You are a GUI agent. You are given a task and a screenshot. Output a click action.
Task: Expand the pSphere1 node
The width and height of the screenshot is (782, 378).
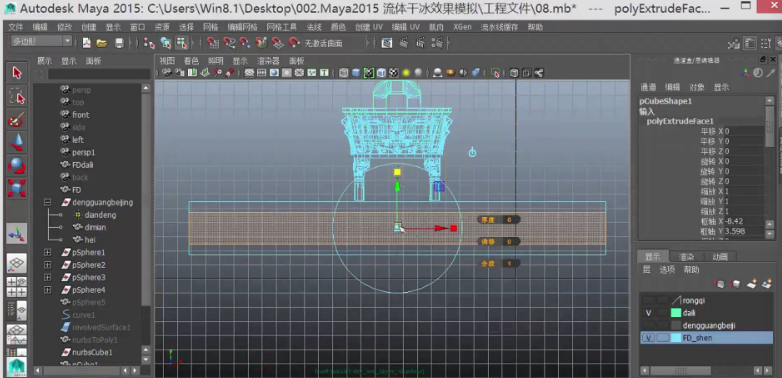point(48,252)
